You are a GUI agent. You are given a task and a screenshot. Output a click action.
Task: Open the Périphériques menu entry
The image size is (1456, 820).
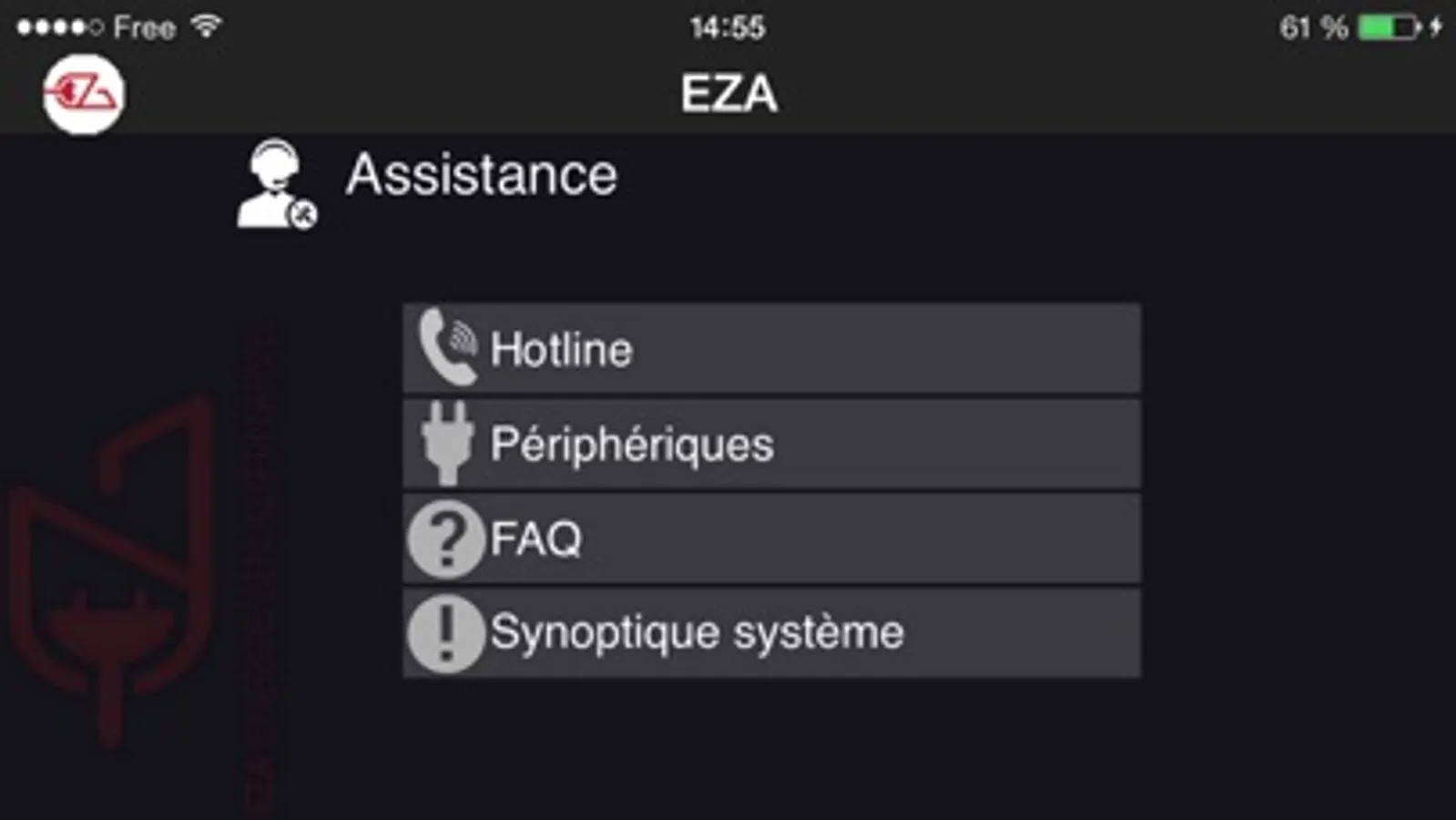(x=771, y=444)
